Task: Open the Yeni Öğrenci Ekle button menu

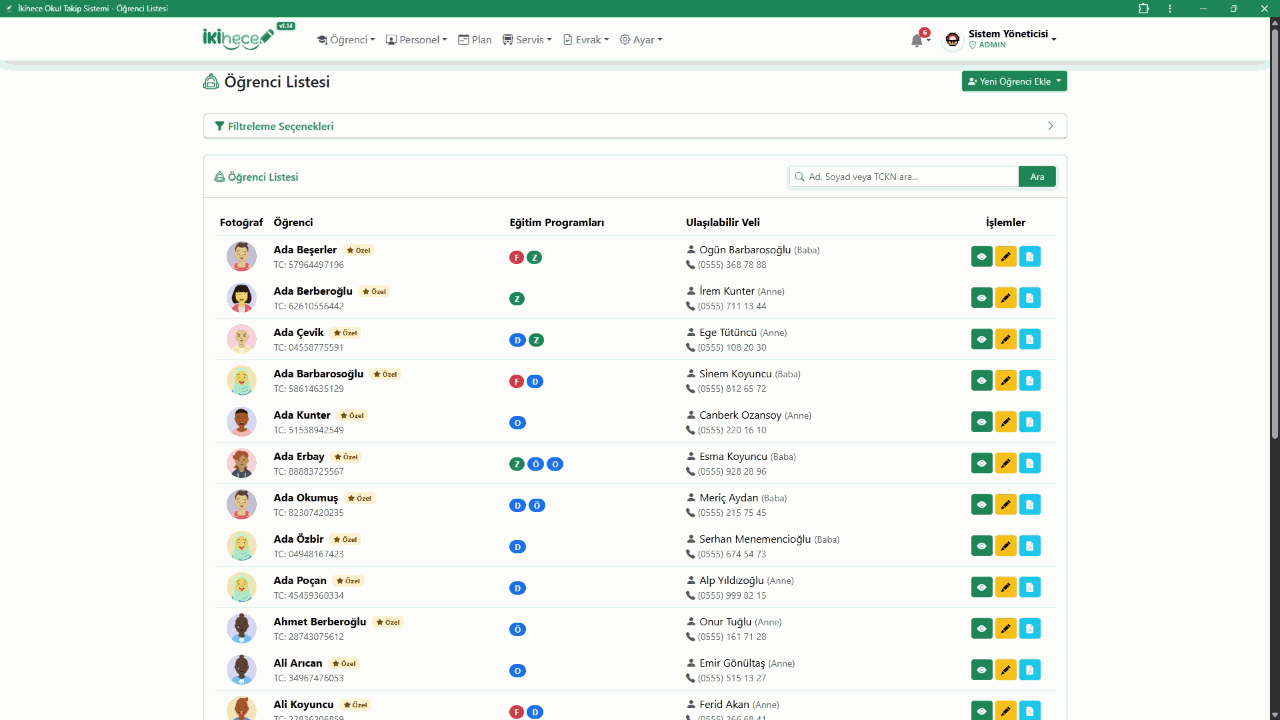Action: pyautogui.click(x=1014, y=81)
